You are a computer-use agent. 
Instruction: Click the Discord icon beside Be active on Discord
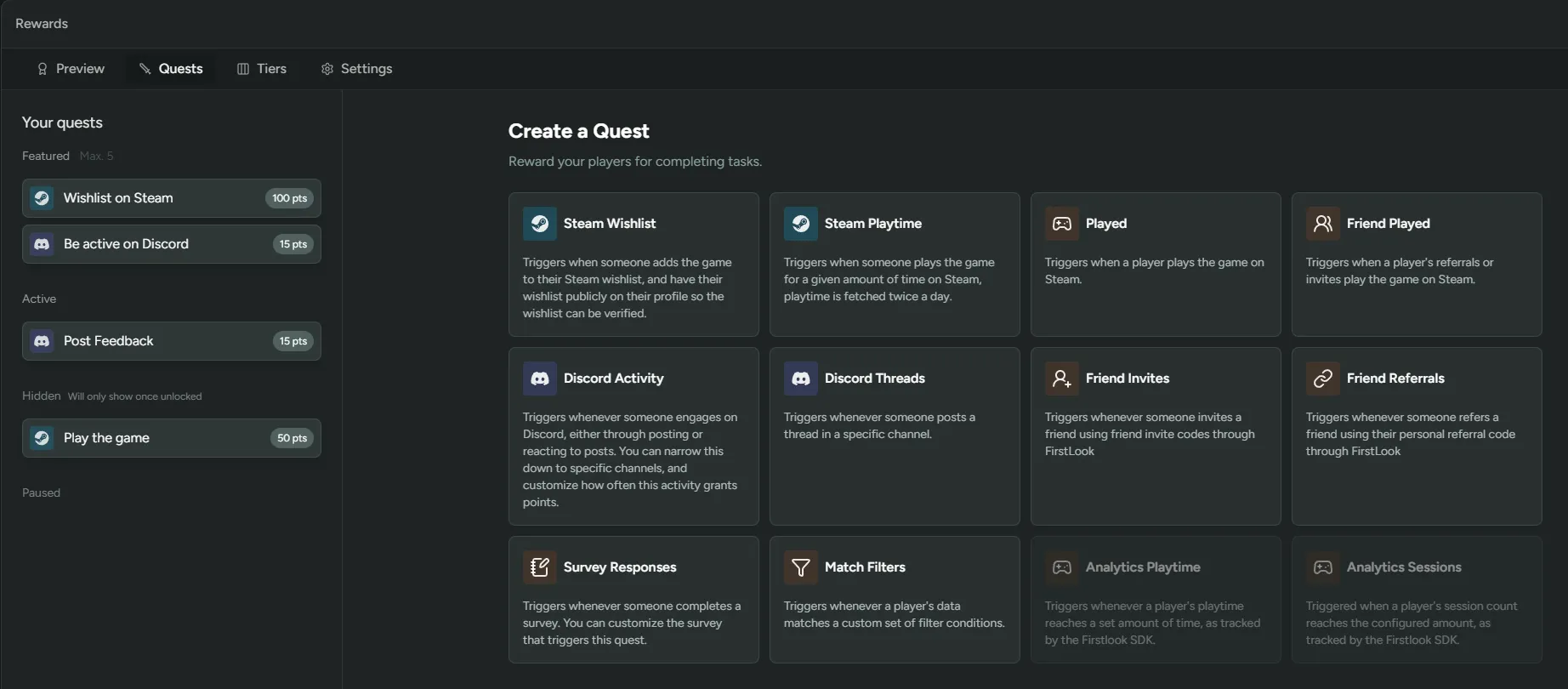coord(42,244)
